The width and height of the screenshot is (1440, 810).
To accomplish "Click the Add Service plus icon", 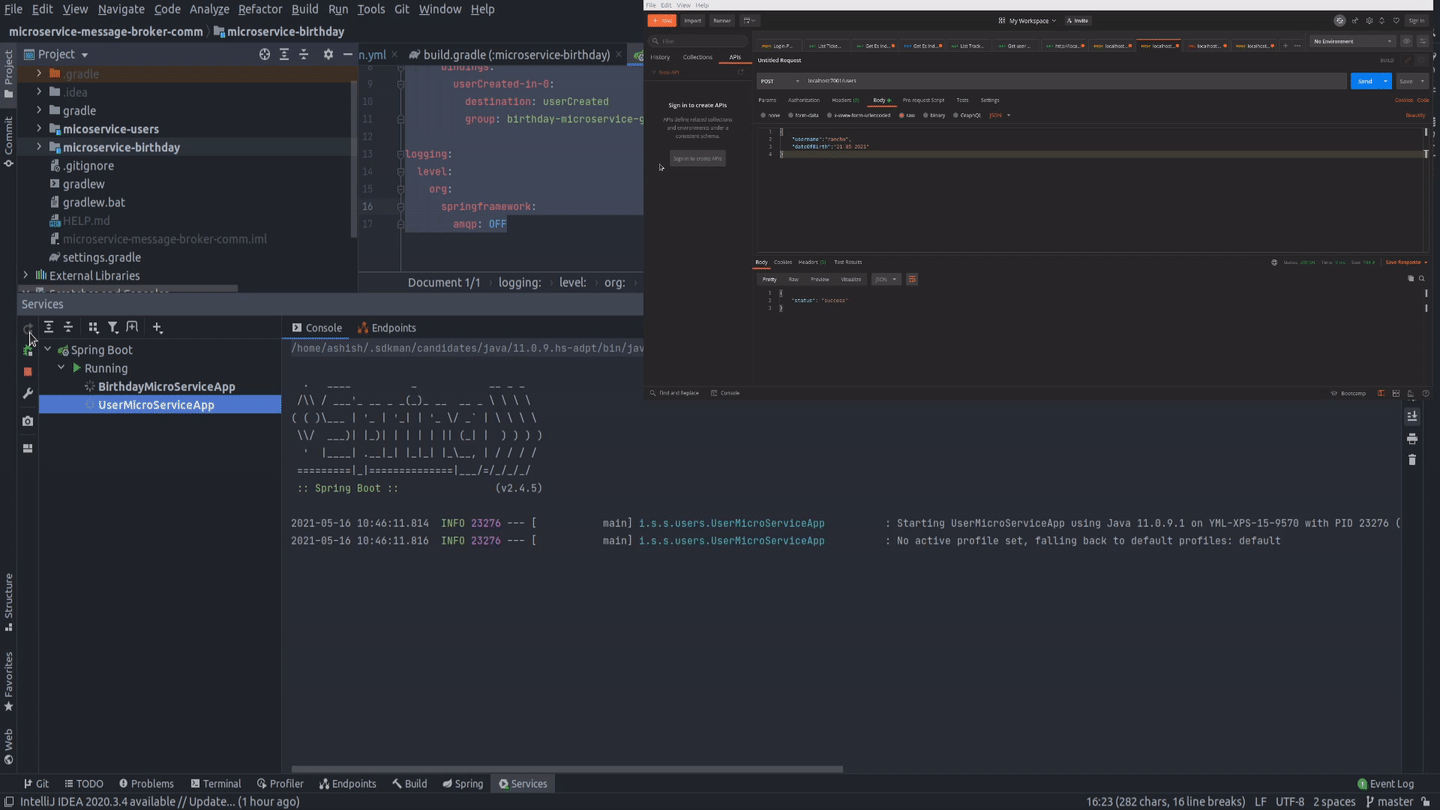I will [157, 328].
